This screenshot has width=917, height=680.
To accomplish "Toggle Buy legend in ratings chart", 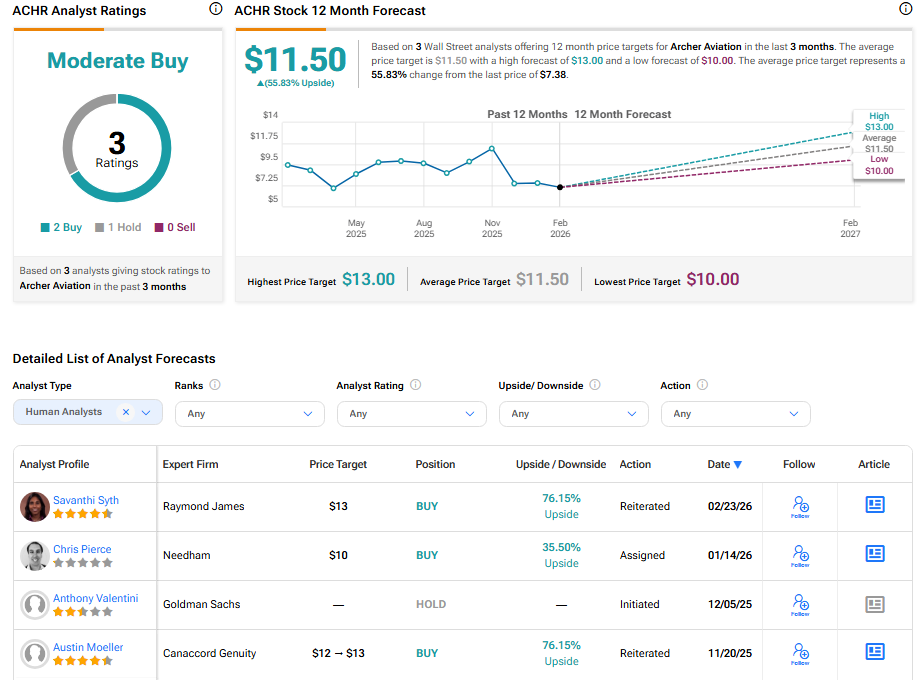I will coord(62,227).
